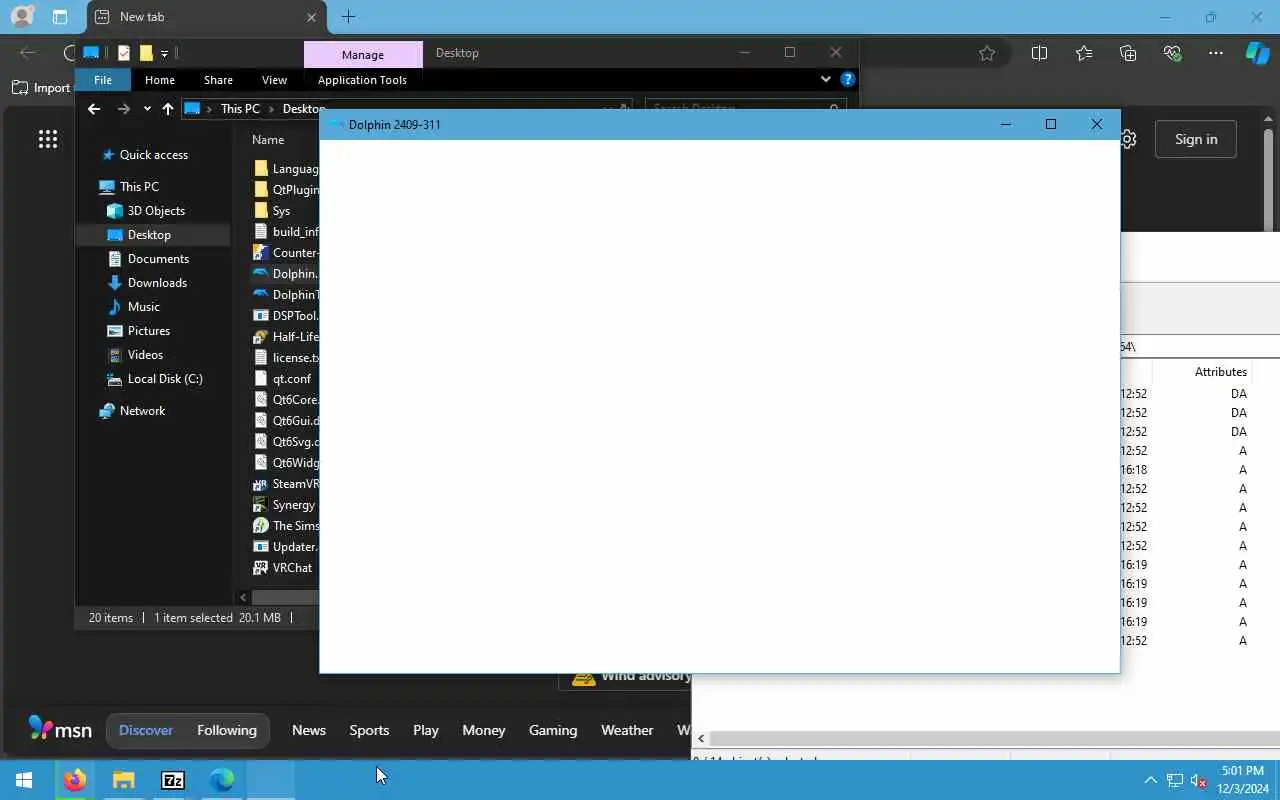Open msn Weather section
Image resolution: width=1280 pixels, height=800 pixels.
click(627, 730)
